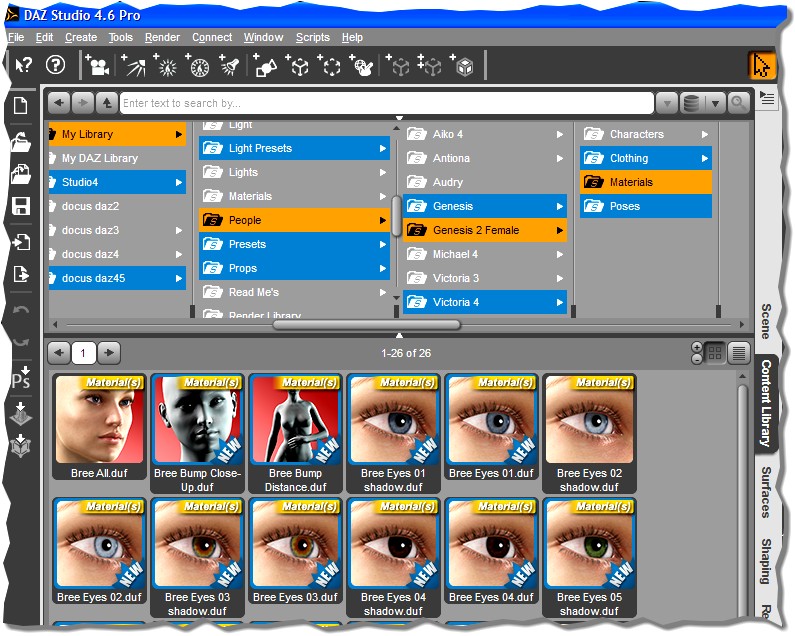Create new null cube icon

(x=299, y=65)
